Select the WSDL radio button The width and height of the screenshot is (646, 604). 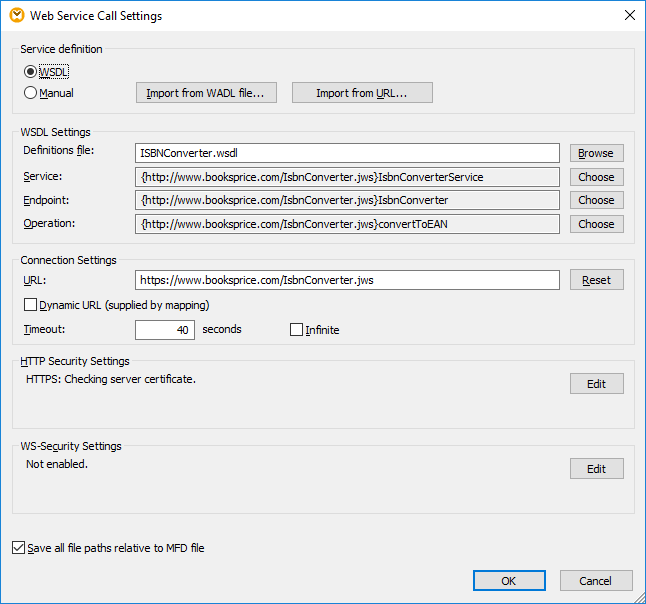(31, 72)
